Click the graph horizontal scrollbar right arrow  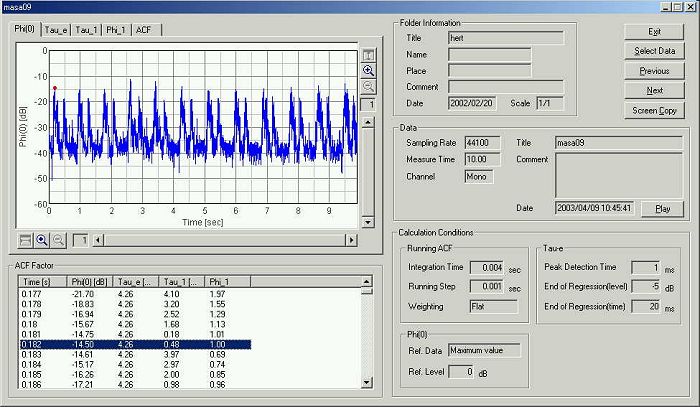click(352, 240)
